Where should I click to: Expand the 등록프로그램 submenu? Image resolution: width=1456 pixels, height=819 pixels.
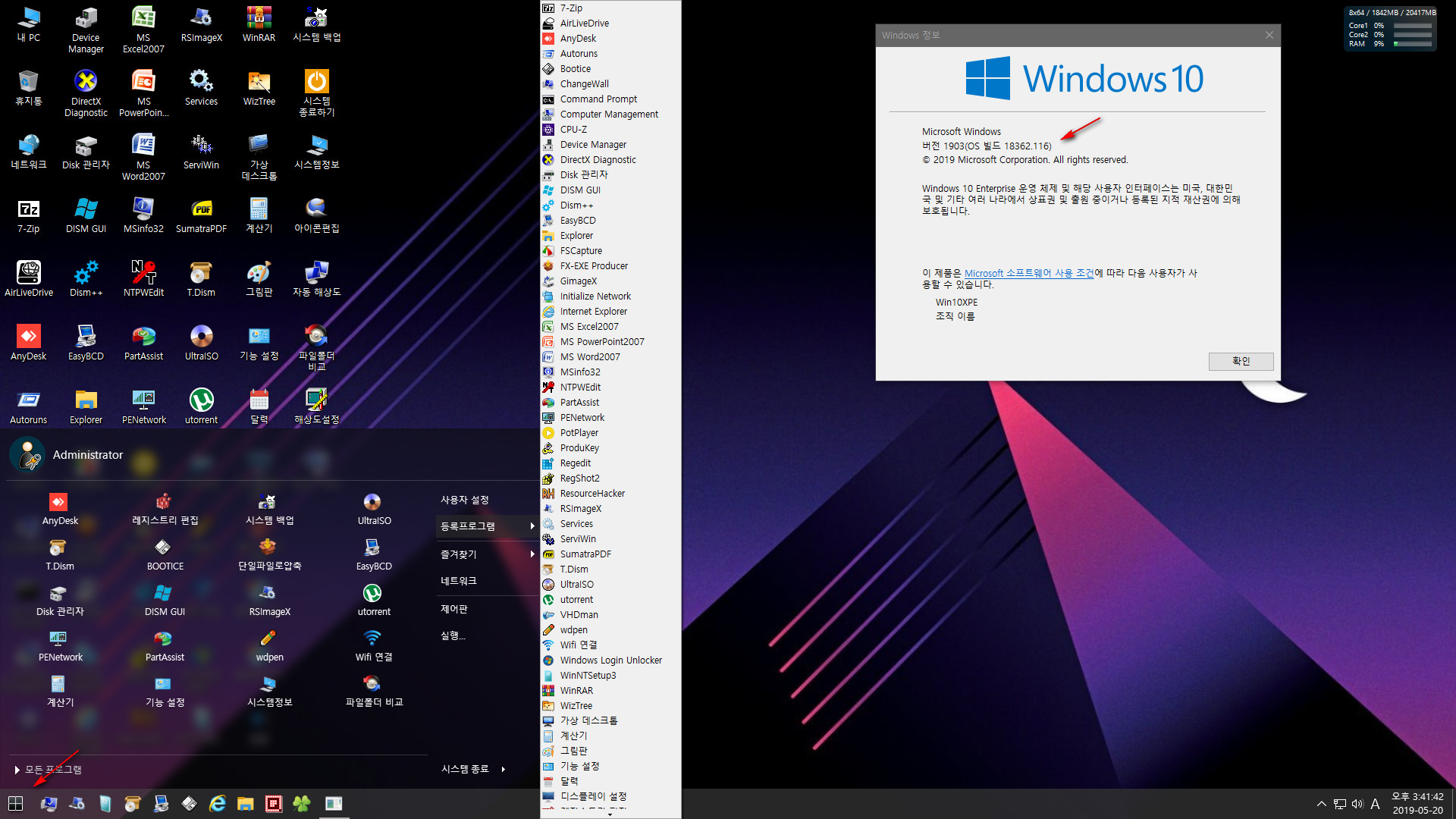487,526
